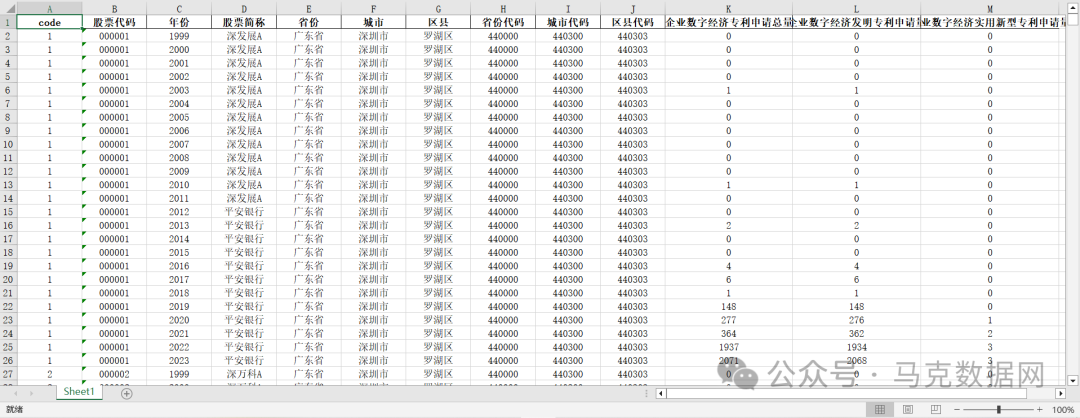Click the Select All corner of the grid
The image size is (1080, 418).
(x=8, y=9)
